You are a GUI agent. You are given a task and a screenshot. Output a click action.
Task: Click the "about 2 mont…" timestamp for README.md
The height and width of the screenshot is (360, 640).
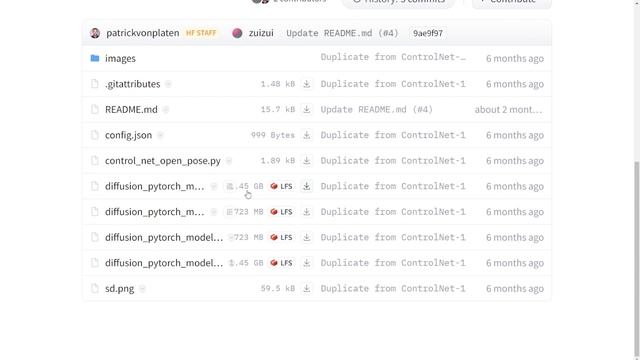(508, 109)
